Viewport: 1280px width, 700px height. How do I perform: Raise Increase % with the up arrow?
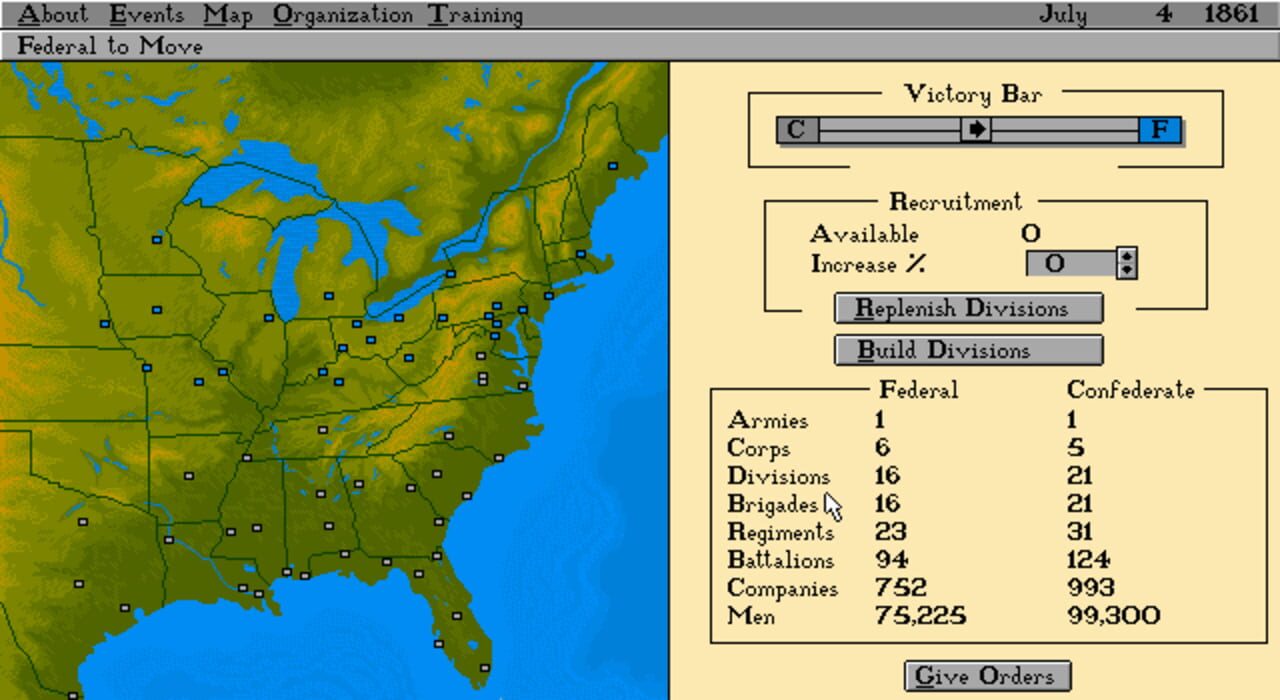tap(1128, 257)
